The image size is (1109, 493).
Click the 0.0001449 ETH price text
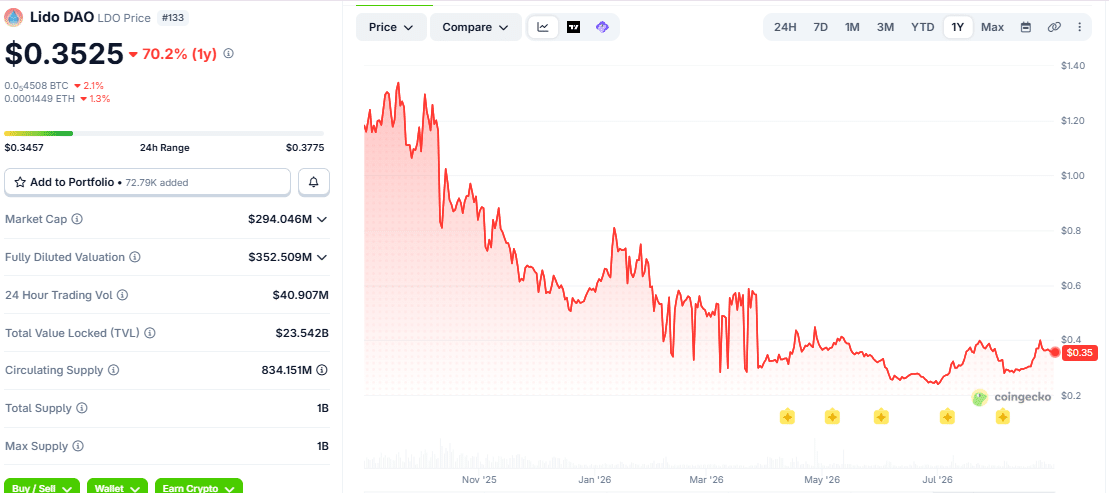tap(40, 98)
